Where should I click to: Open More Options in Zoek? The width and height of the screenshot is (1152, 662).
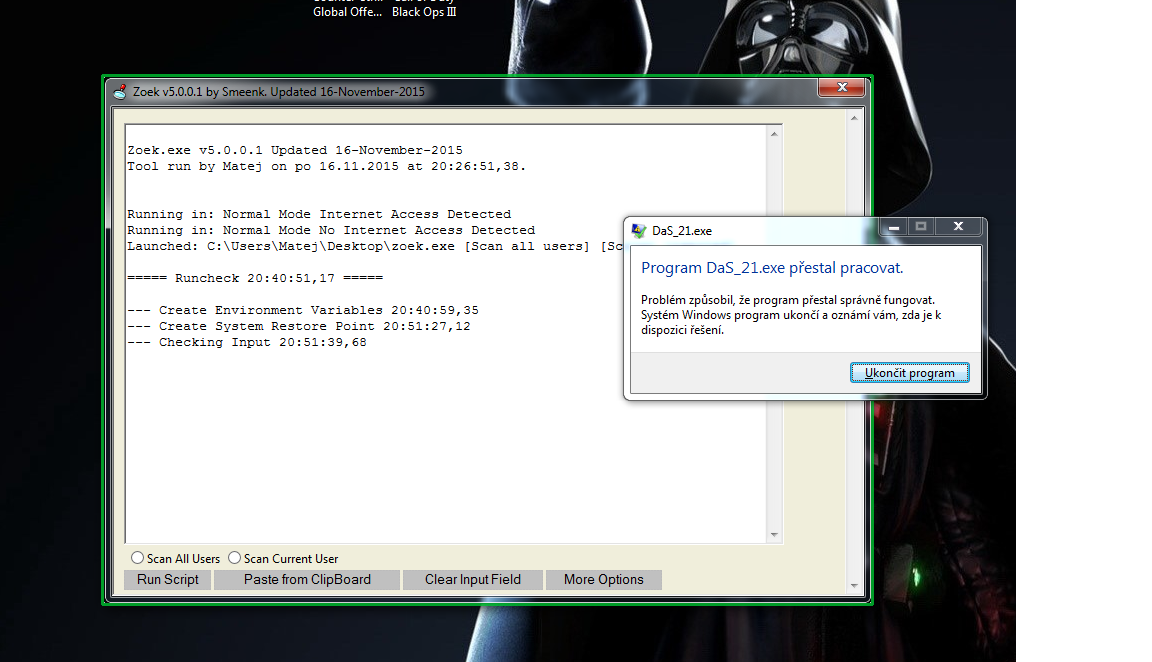click(603, 580)
